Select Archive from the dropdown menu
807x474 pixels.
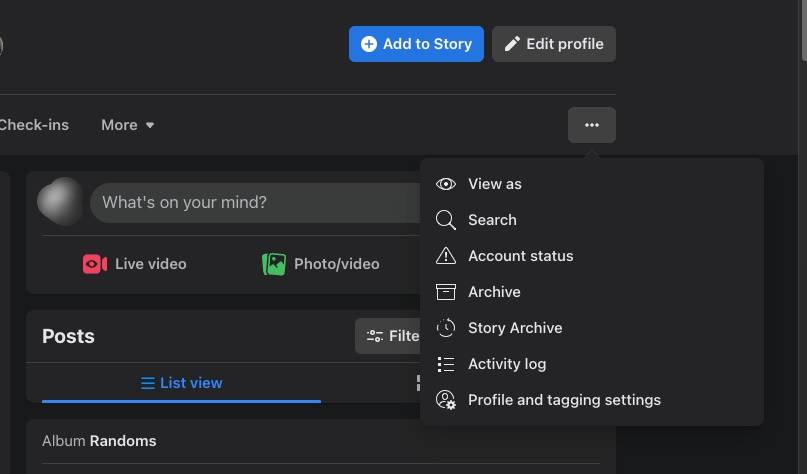494,292
